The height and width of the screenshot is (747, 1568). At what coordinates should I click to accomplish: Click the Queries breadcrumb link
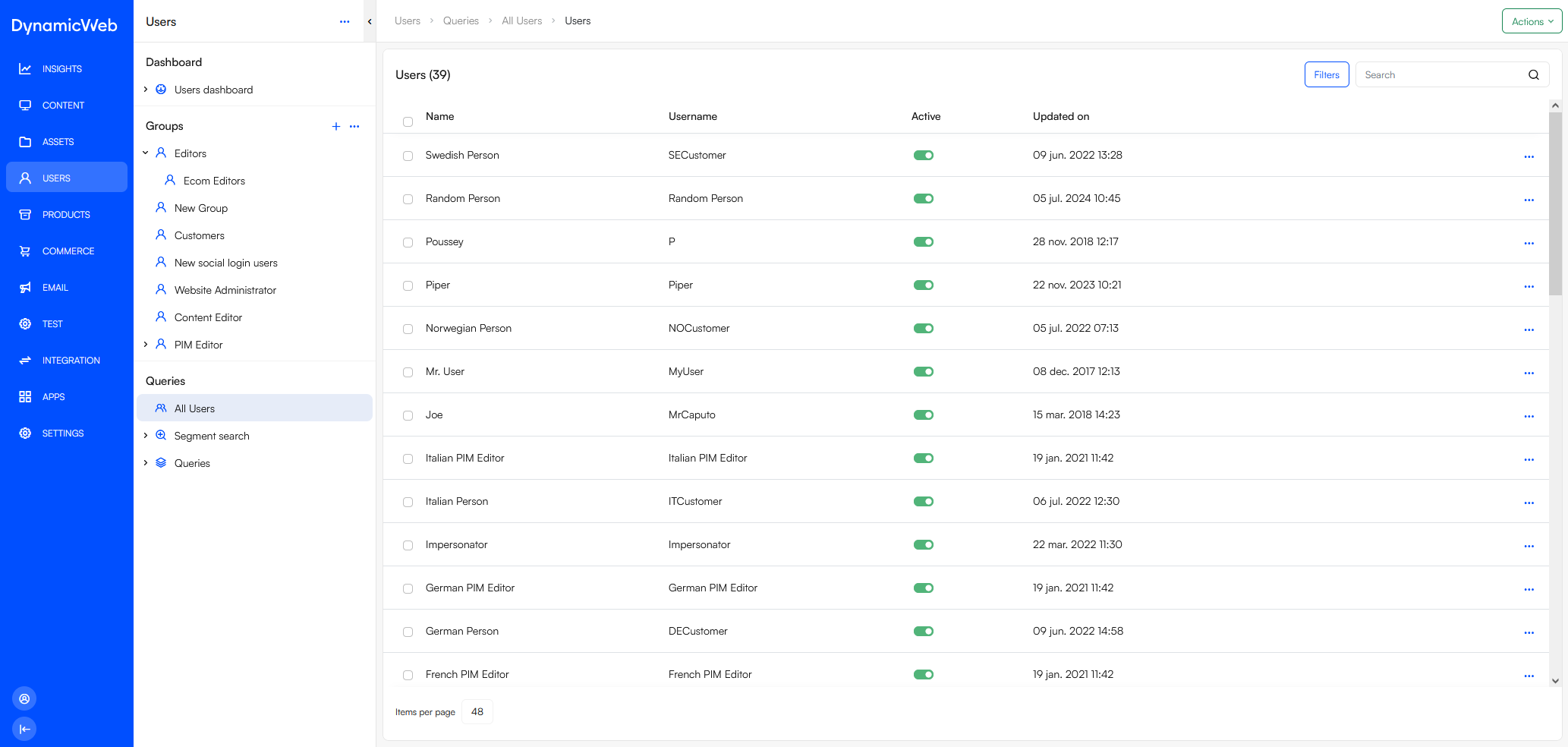461,21
